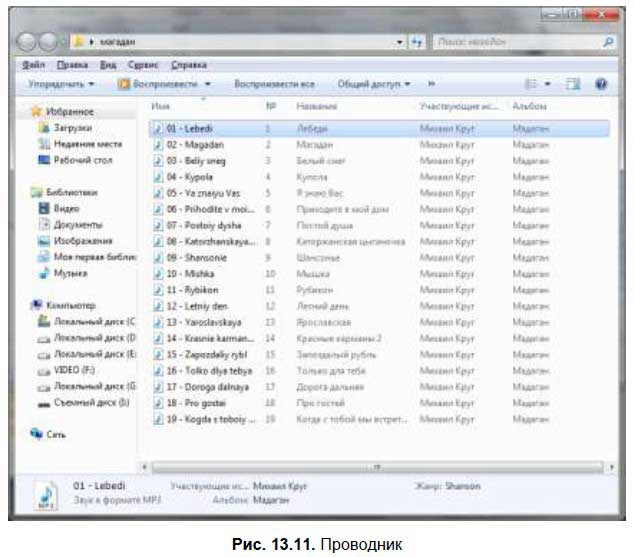Open the view options dropdown arrow
Viewport: 634px width, 557px height.
coord(547,84)
